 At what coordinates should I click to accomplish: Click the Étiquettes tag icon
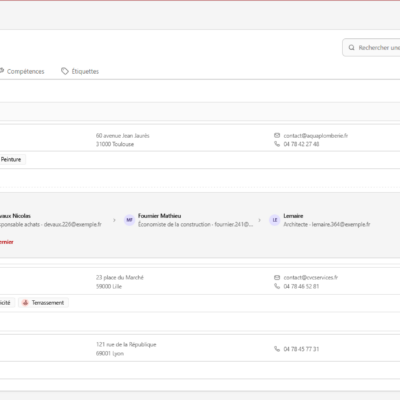65,71
